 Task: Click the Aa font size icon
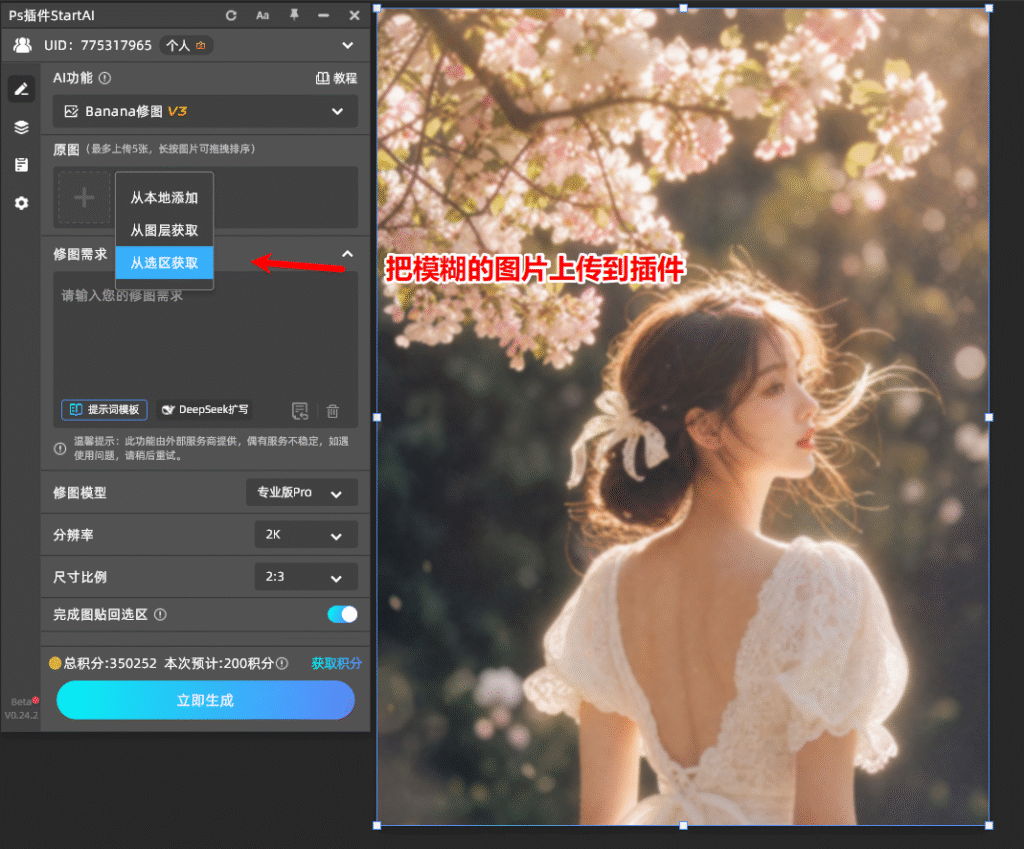[x=263, y=16]
